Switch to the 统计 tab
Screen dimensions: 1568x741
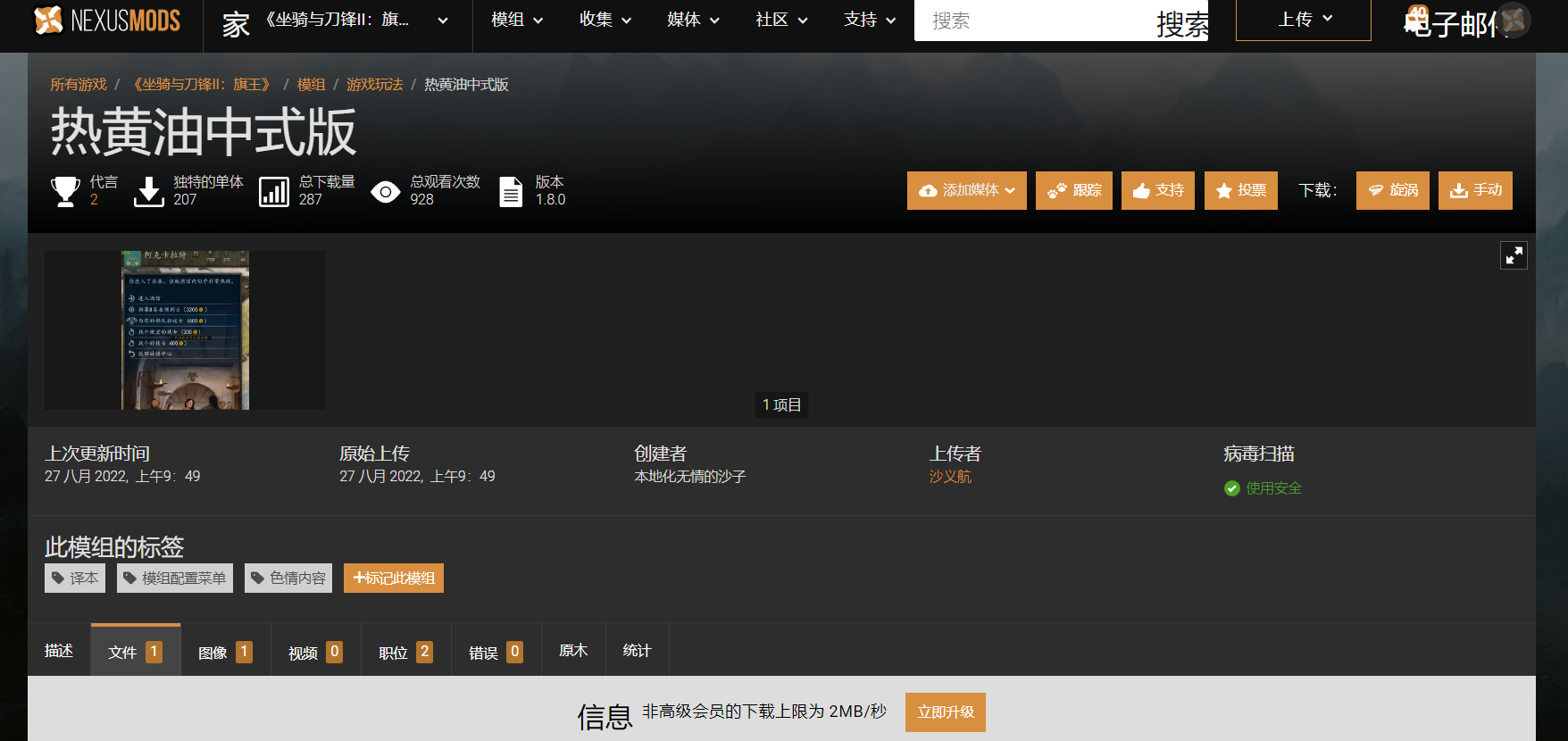coord(637,651)
